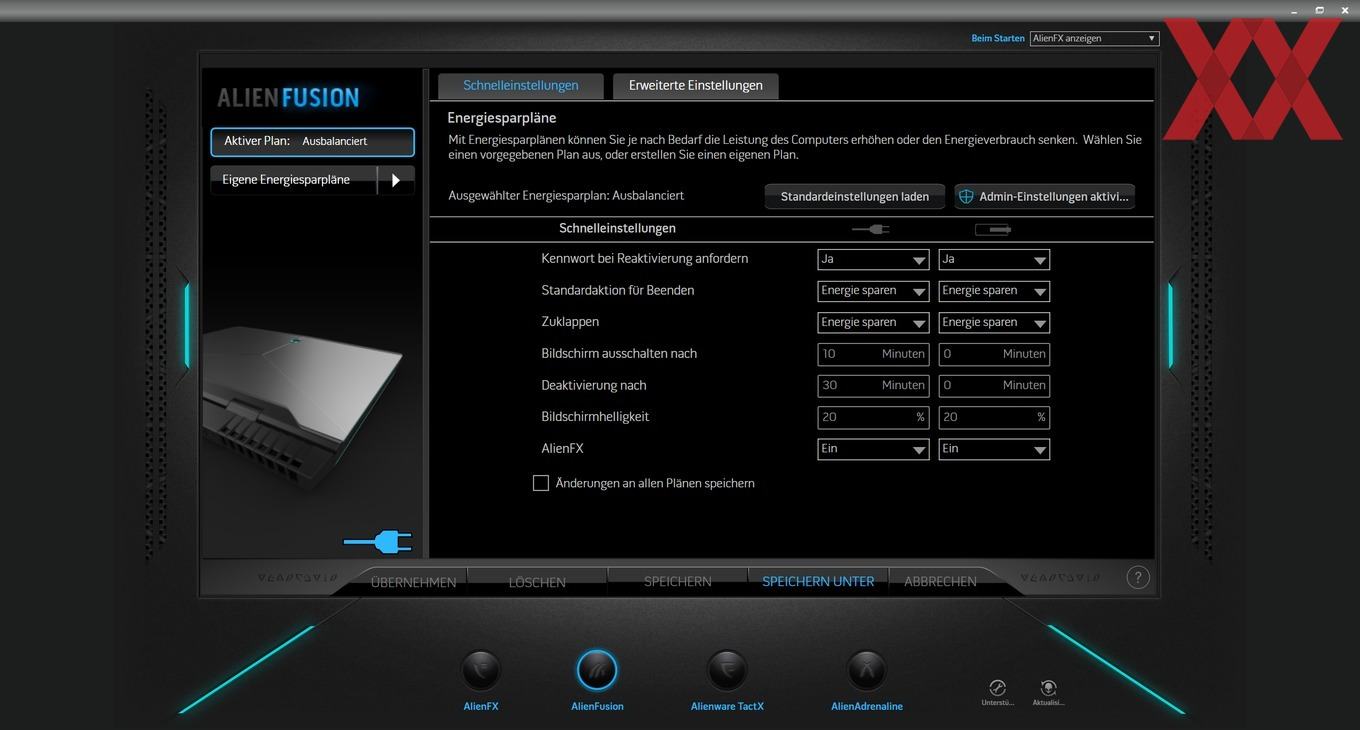Click battery Deaktivierung nach field
This screenshot has width=1360, height=730.
pyautogui.click(x=994, y=386)
